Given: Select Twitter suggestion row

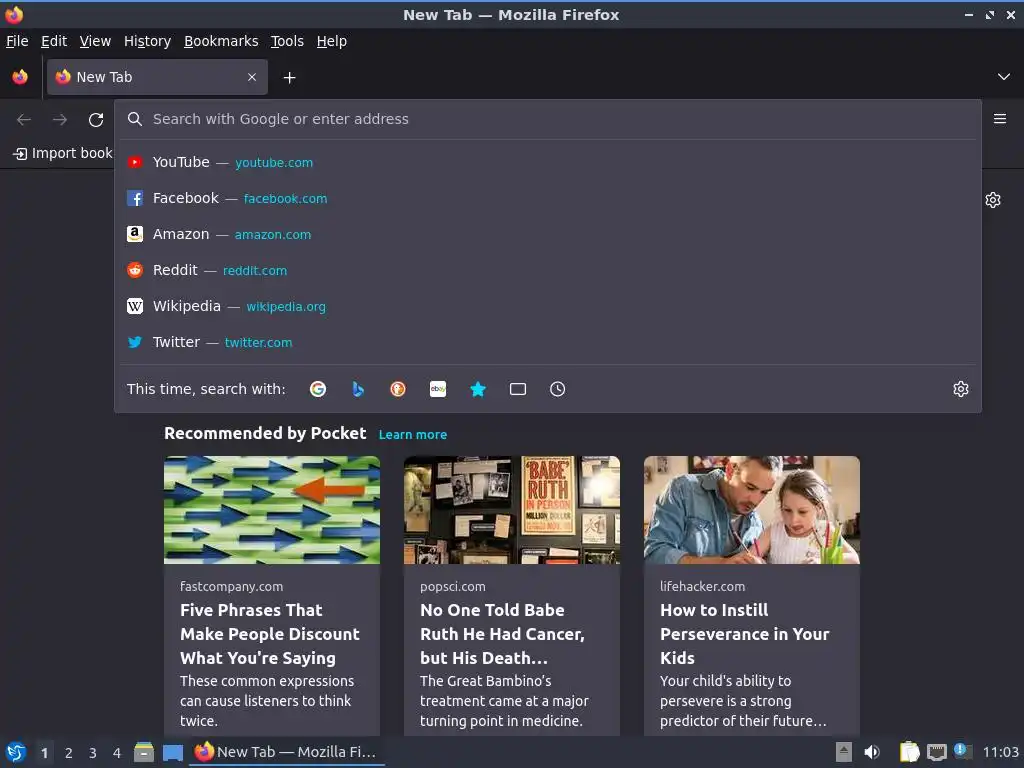Looking at the screenshot, I should tap(548, 342).
